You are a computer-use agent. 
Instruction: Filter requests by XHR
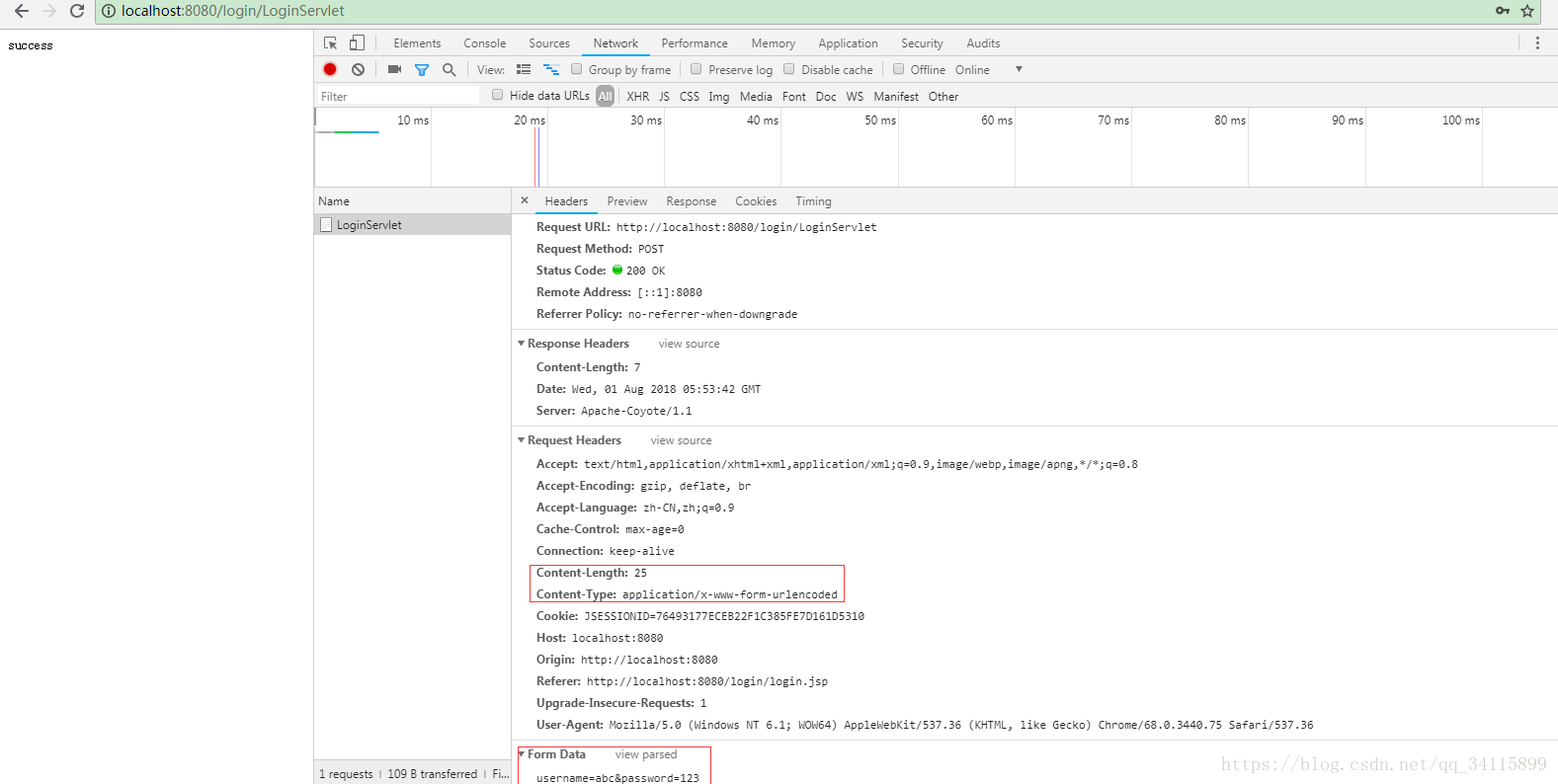click(x=638, y=97)
